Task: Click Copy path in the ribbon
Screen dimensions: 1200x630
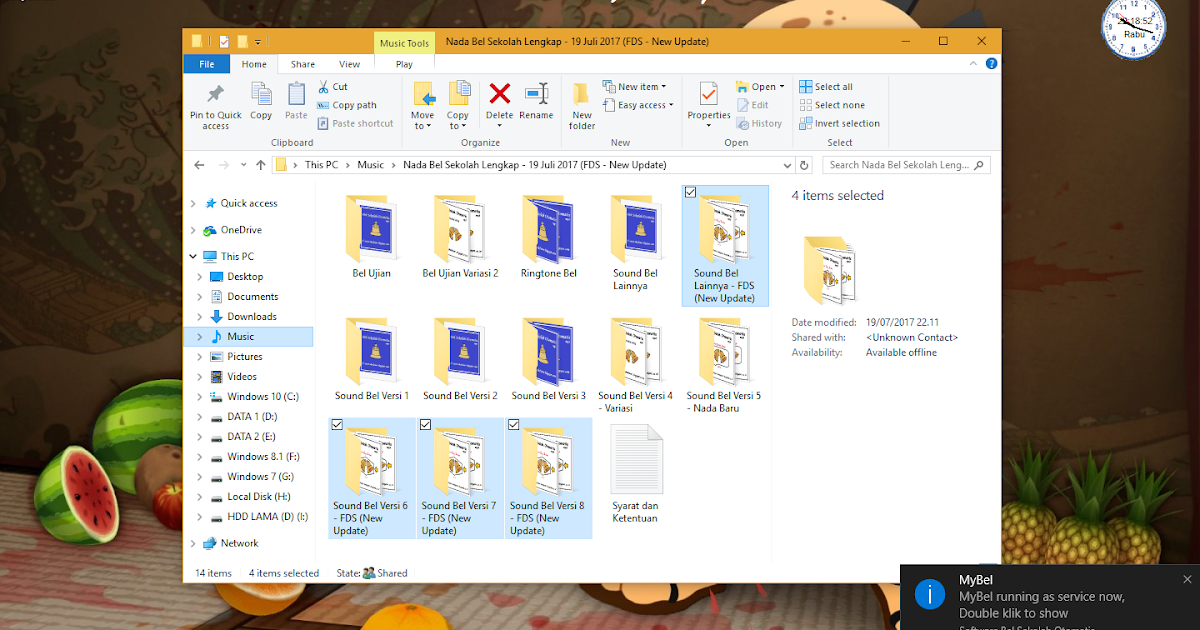Action: [x=347, y=105]
